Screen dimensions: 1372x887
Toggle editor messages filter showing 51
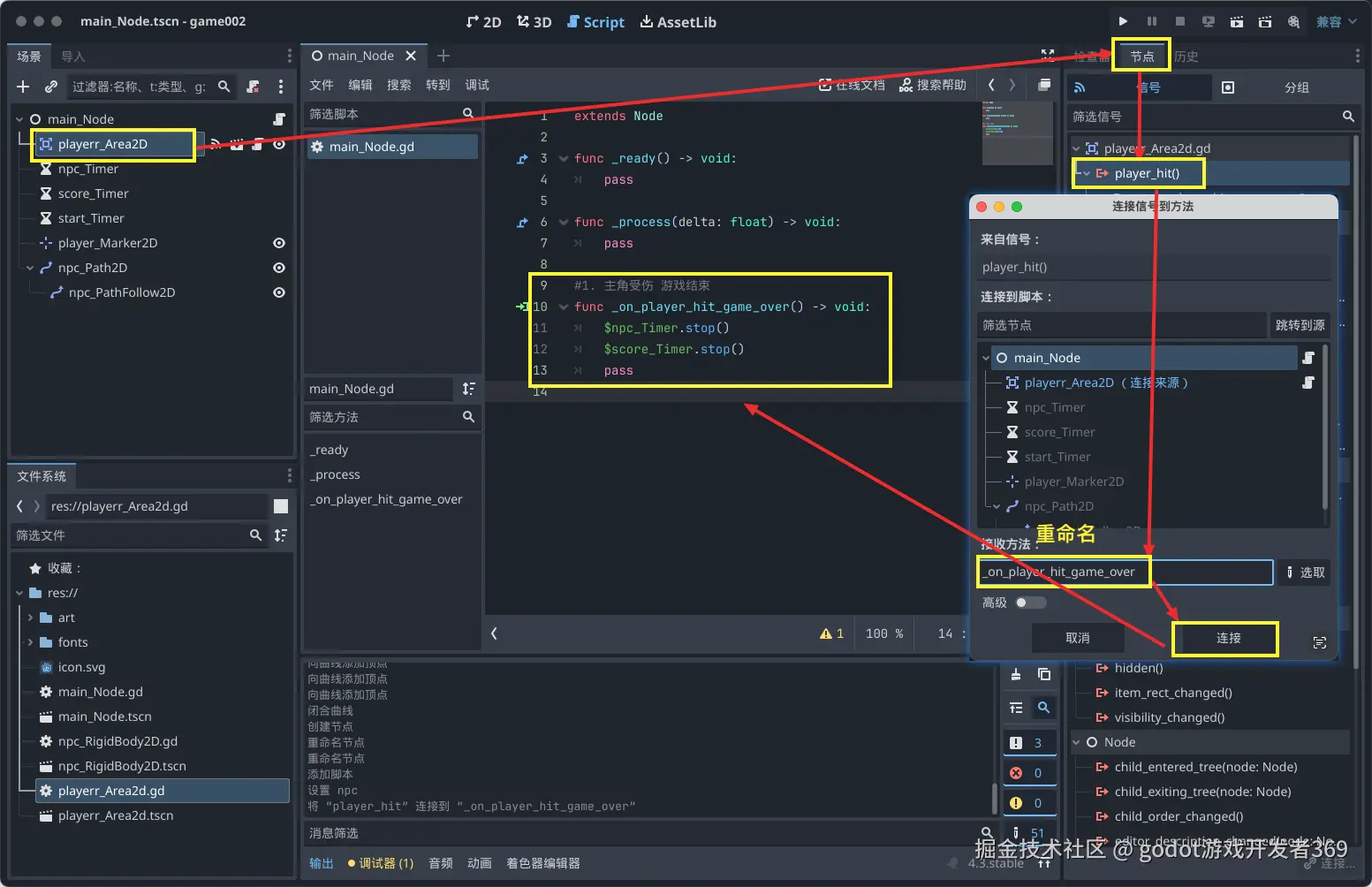tap(1029, 833)
